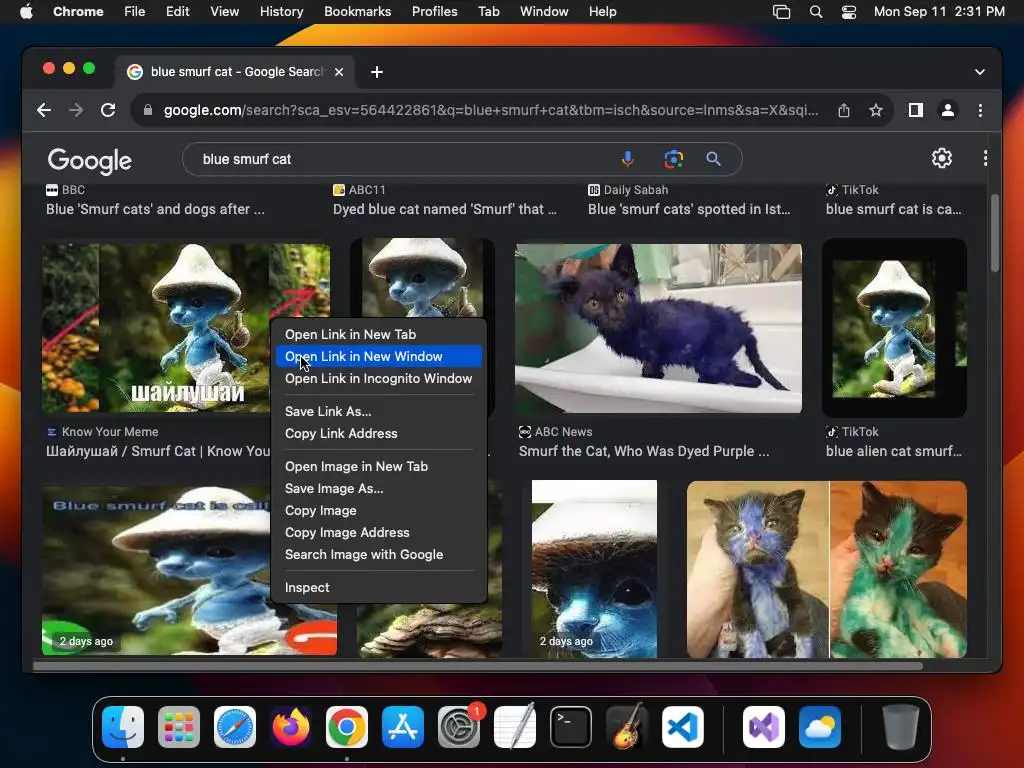Open the blue and green kittens thumbnail
The image size is (1024, 768).
point(827,569)
